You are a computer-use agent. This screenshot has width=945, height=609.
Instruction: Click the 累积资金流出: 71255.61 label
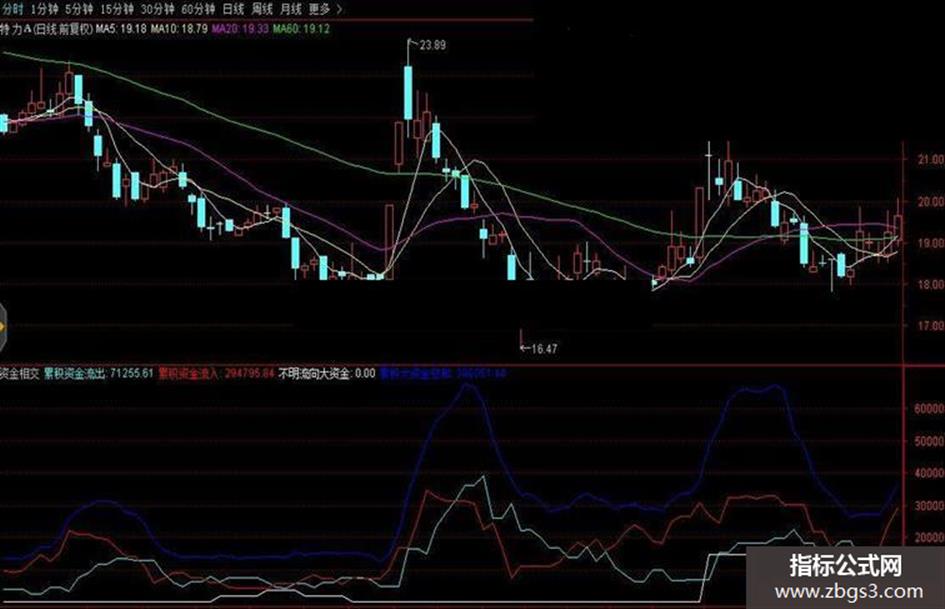coord(99,373)
